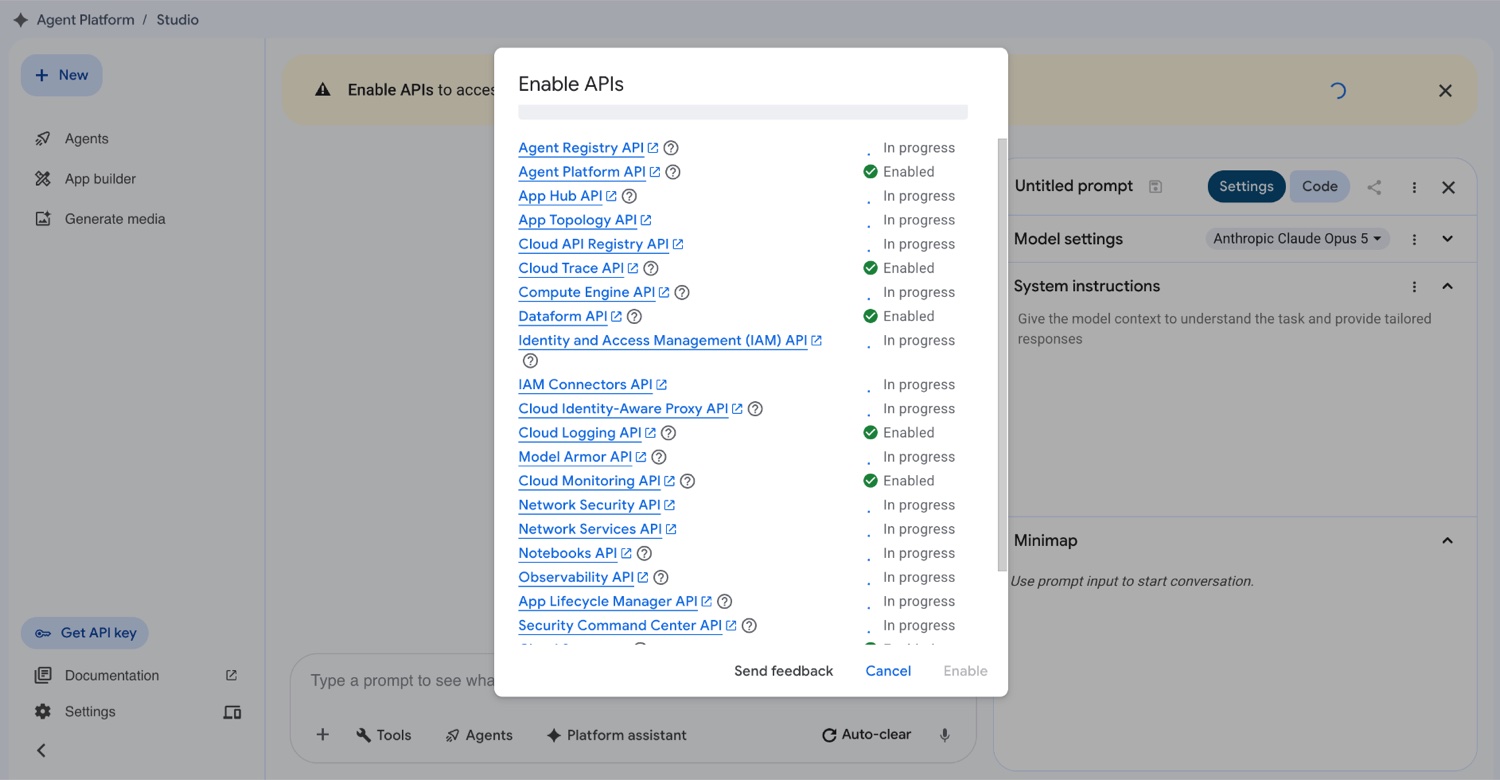Click the device icon beside Settings
Viewport: 1500px width, 780px height.
[232, 713]
